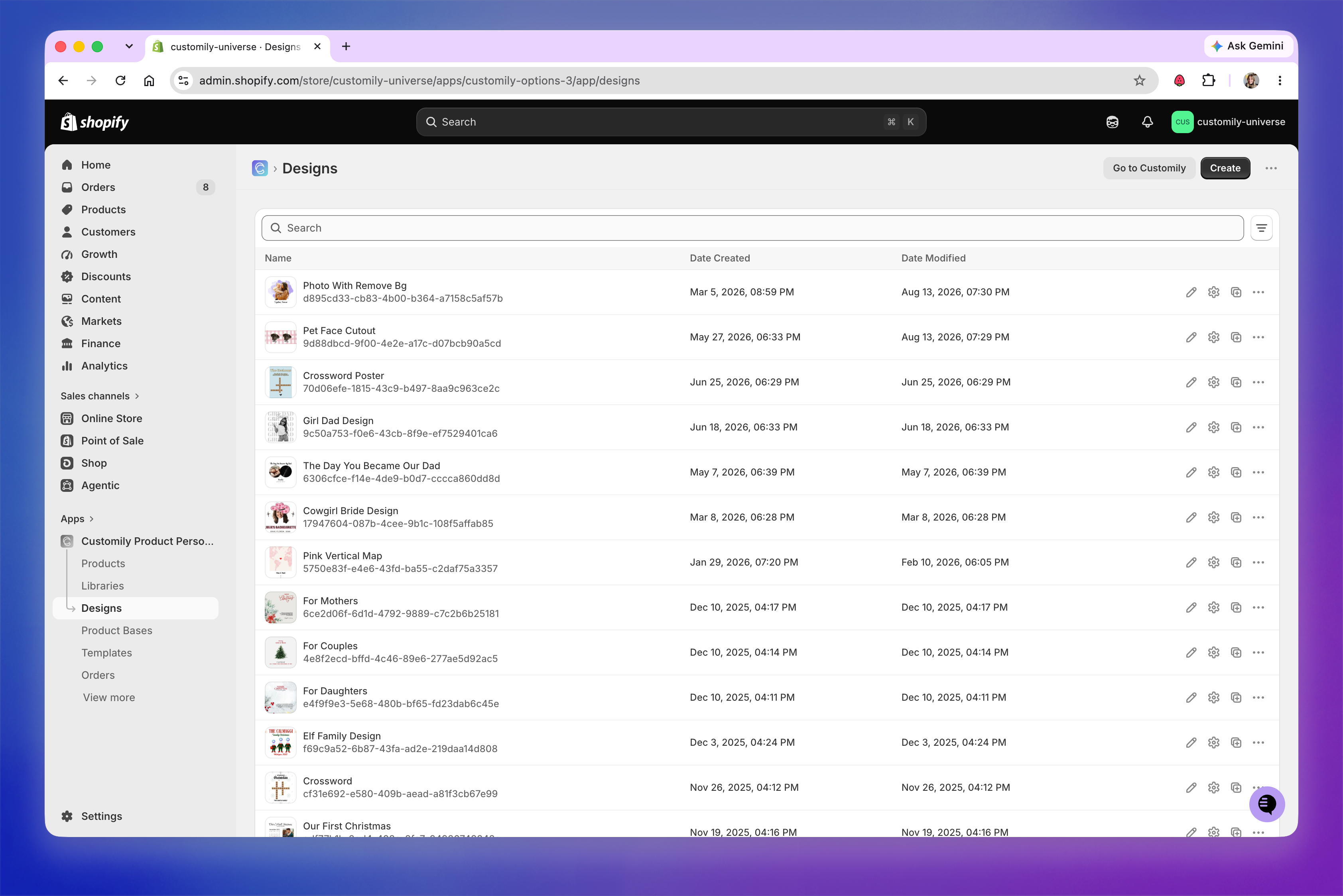The height and width of the screenshot is (896, 1343).
Task: Click the Create button
Action: (x=1225, y=169)
